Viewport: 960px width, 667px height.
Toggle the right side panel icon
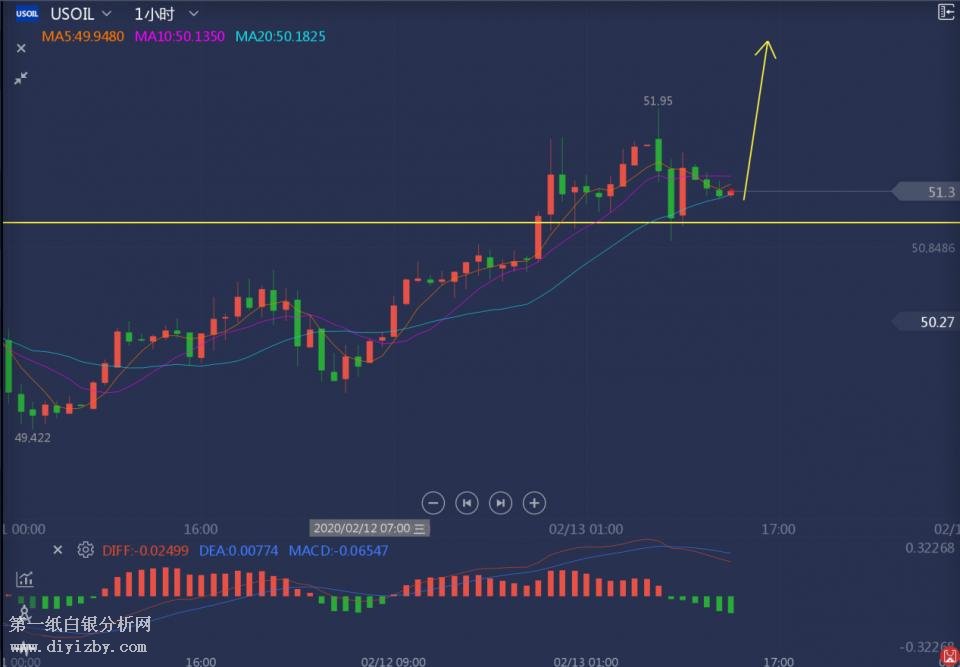point(945,12)
